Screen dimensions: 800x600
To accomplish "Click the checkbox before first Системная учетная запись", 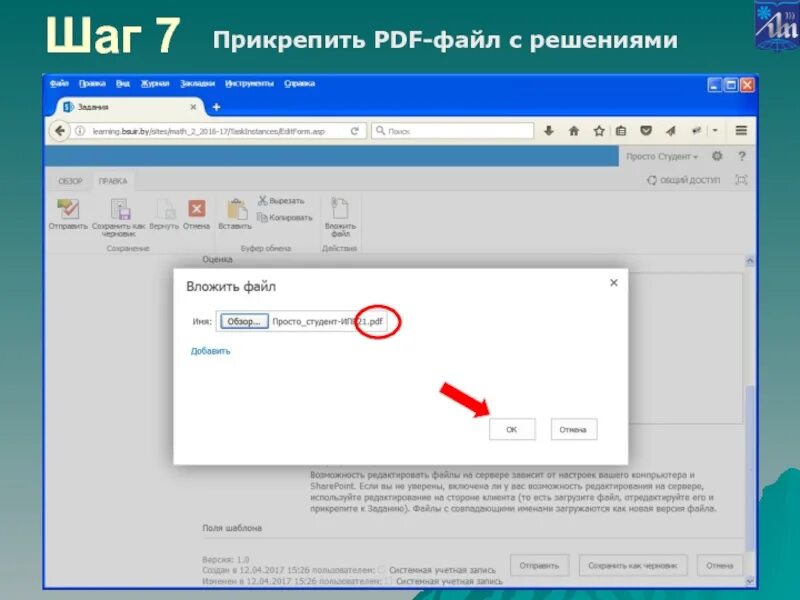I will [x=381, y=570].
